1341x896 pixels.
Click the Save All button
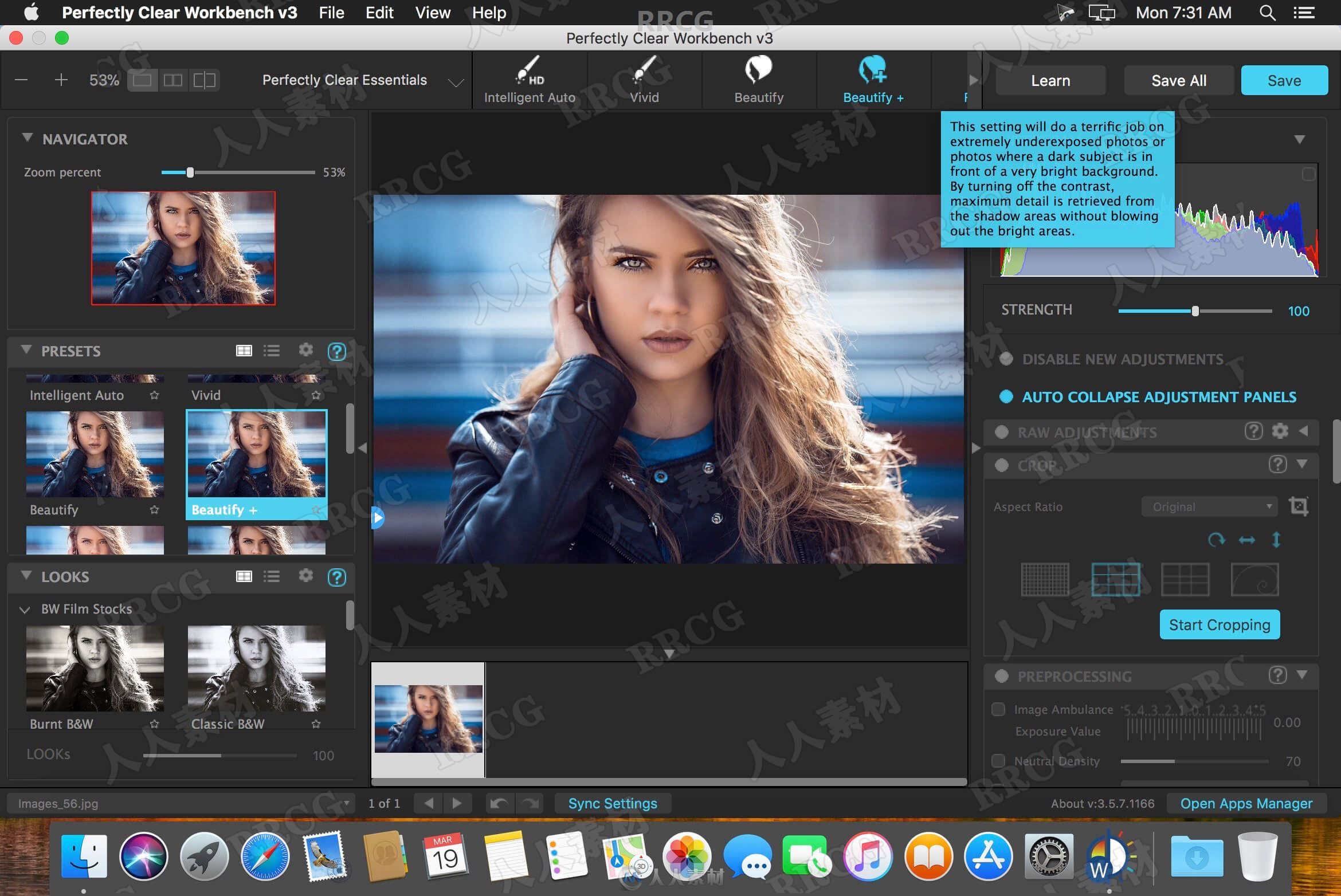[1178, 79]
